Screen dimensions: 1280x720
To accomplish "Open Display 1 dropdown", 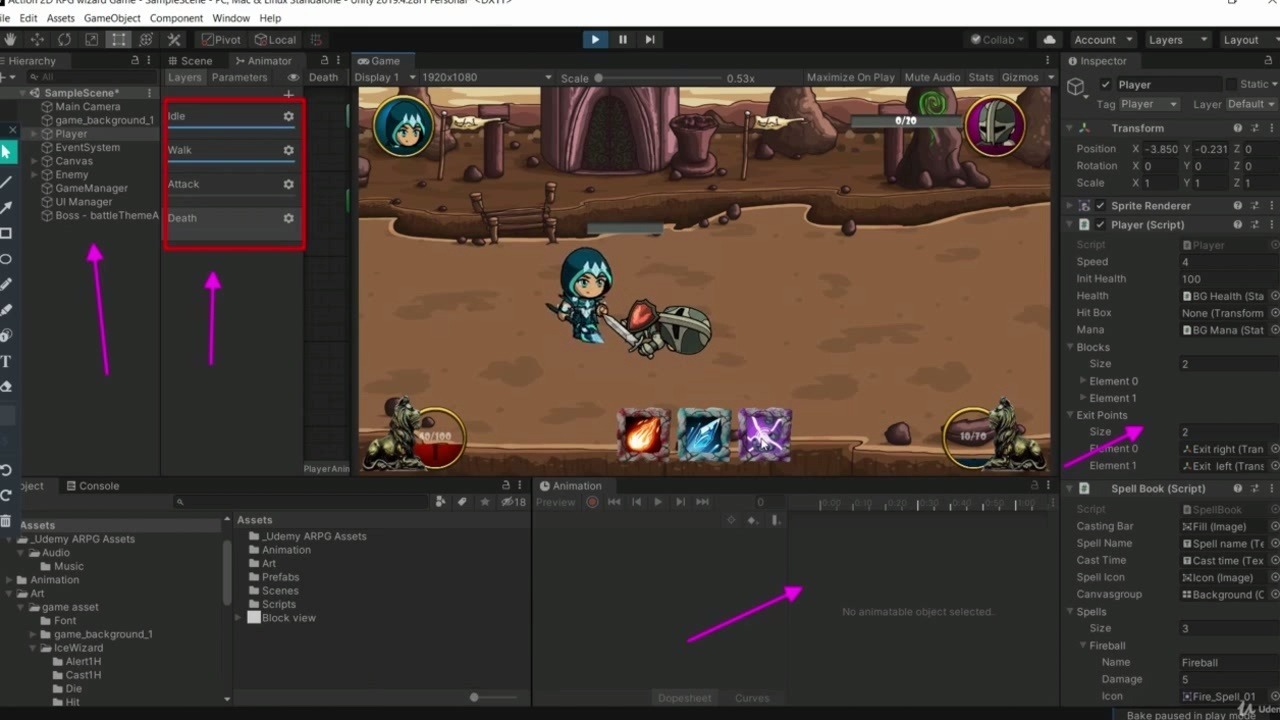I will (384, 77).
